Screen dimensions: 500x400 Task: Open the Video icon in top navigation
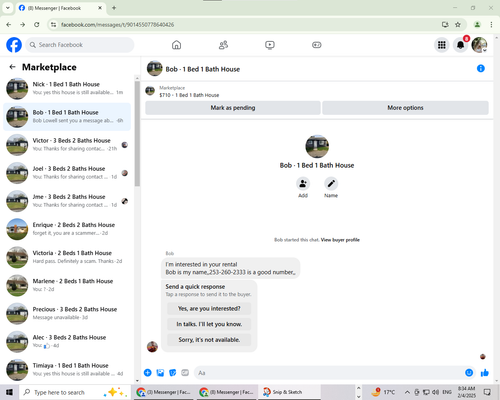270,45
